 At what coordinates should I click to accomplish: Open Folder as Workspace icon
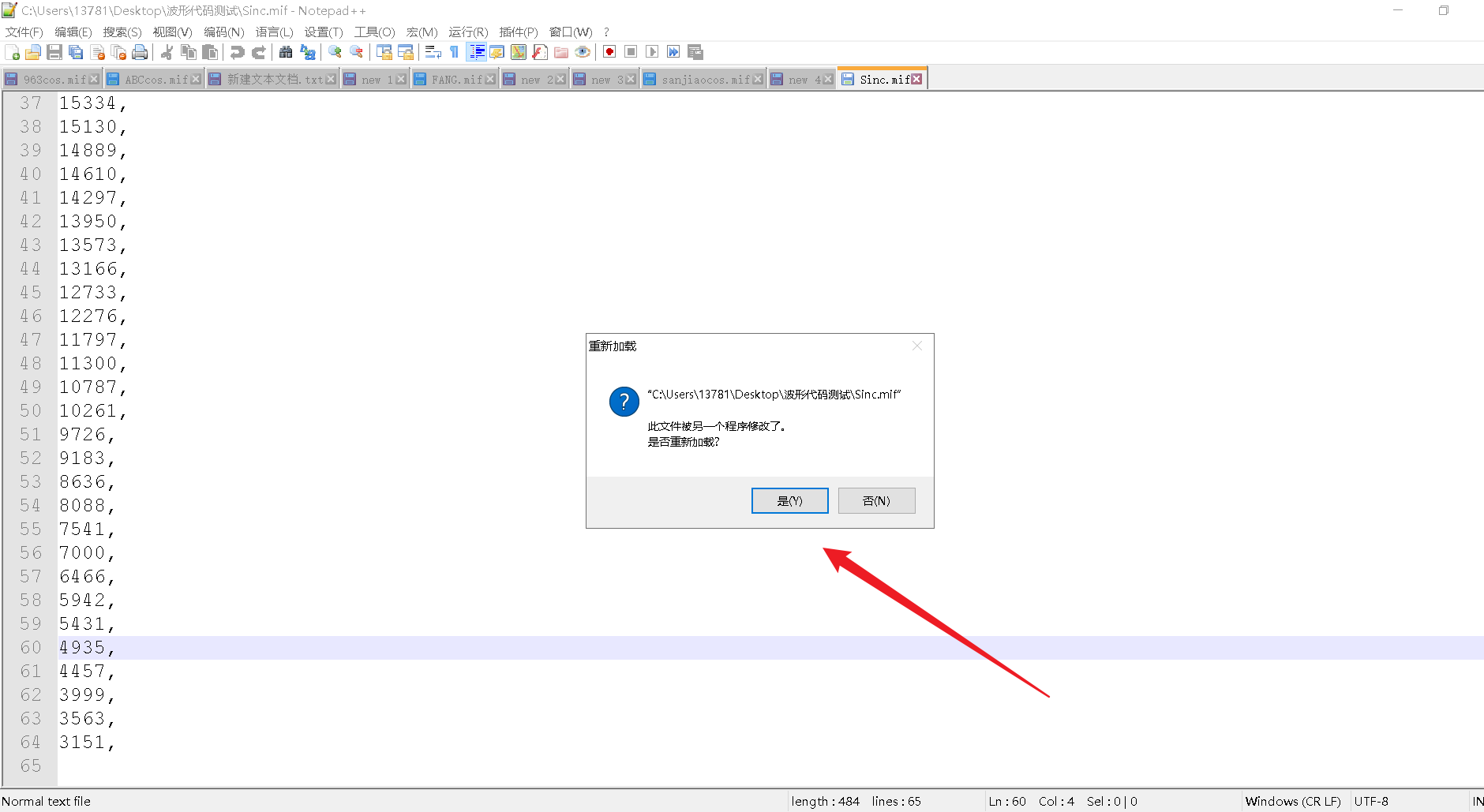tap(561, 52)
